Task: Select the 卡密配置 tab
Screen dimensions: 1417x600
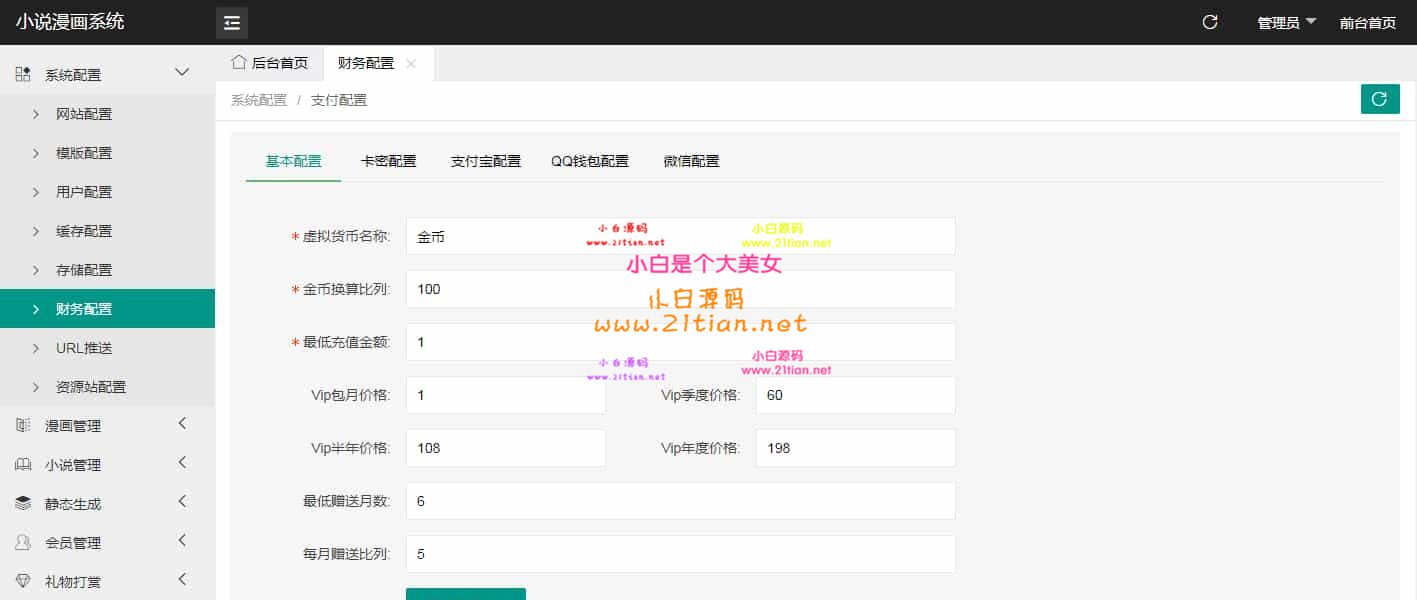Action: tap(388, 161)
